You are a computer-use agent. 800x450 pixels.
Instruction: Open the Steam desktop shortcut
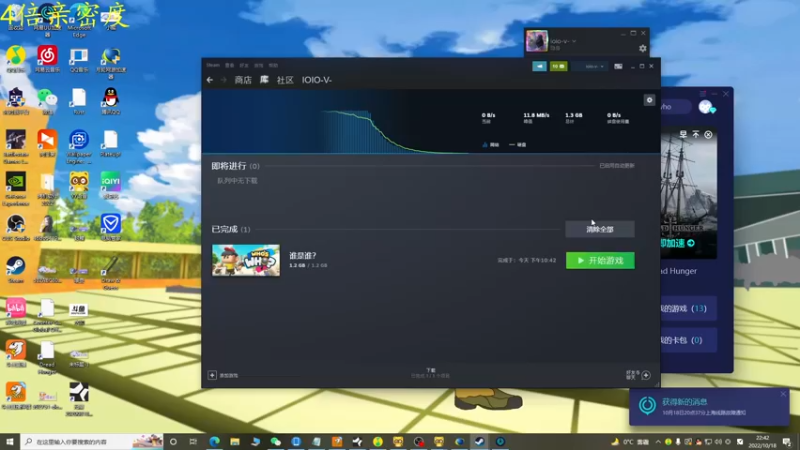tap(15, 269)
